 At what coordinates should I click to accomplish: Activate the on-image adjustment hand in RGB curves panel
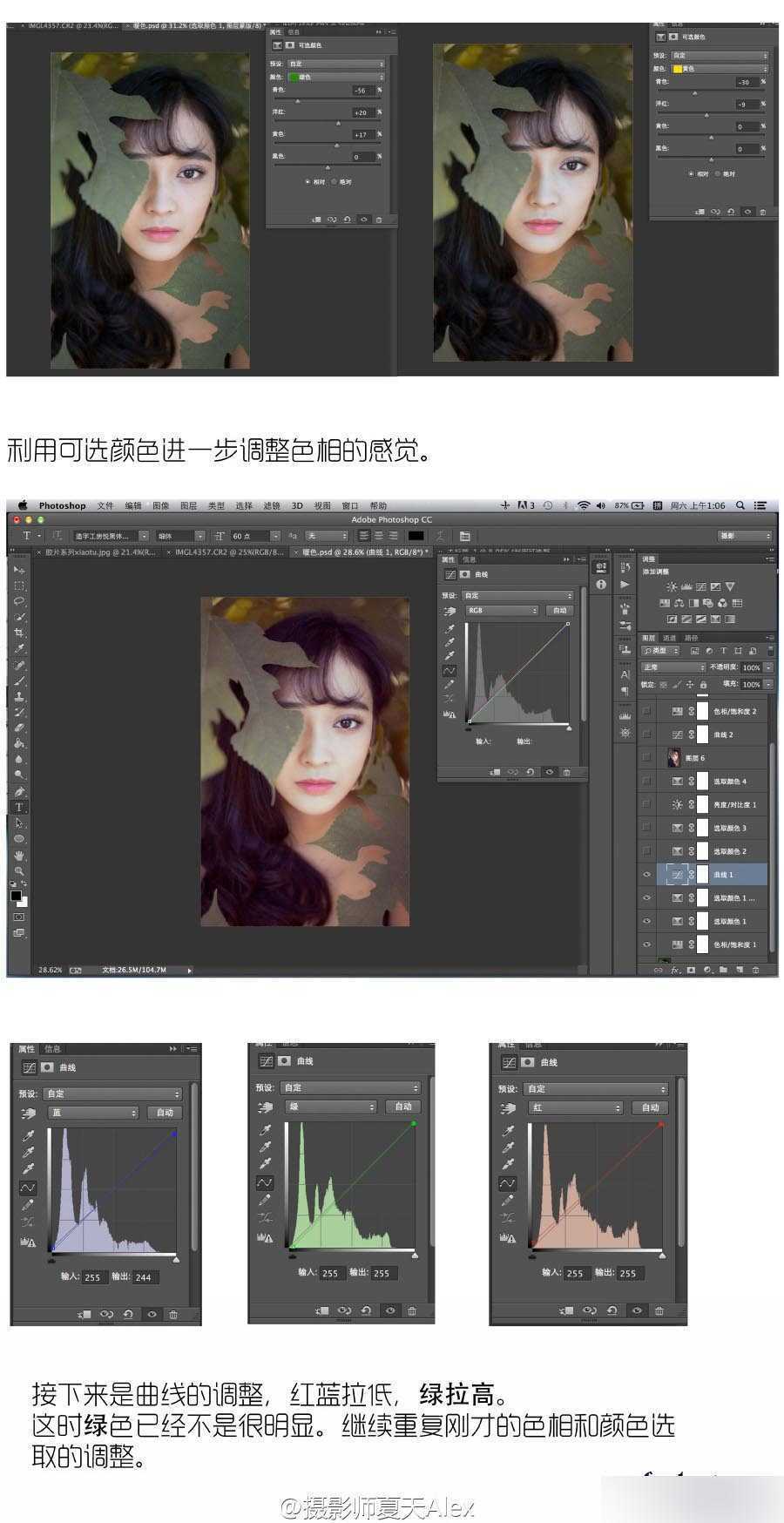click(449, 612)
